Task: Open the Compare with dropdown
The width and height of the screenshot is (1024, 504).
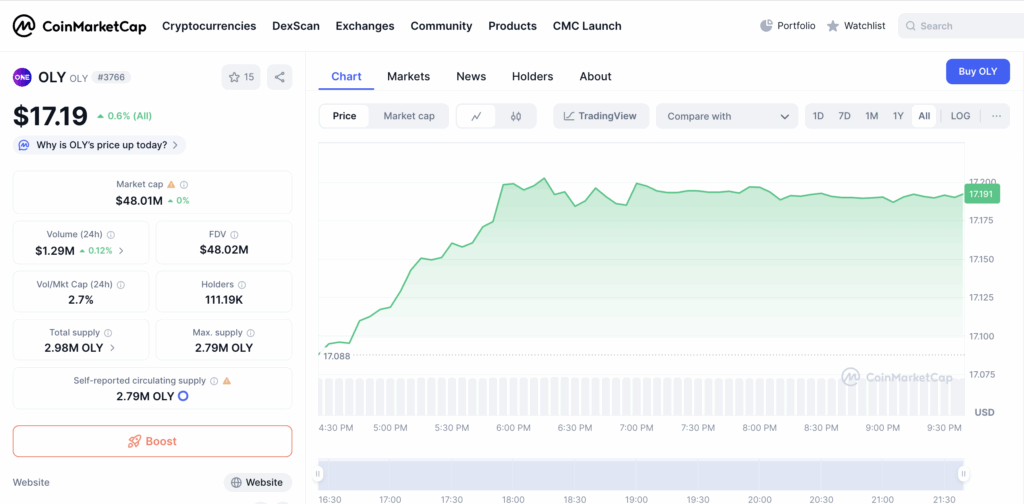Action: point(727,116)
